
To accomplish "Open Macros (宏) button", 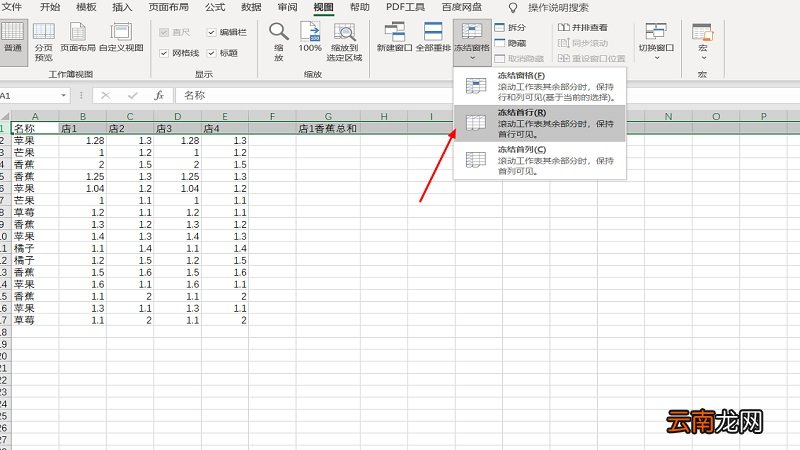I will [703, 42].
